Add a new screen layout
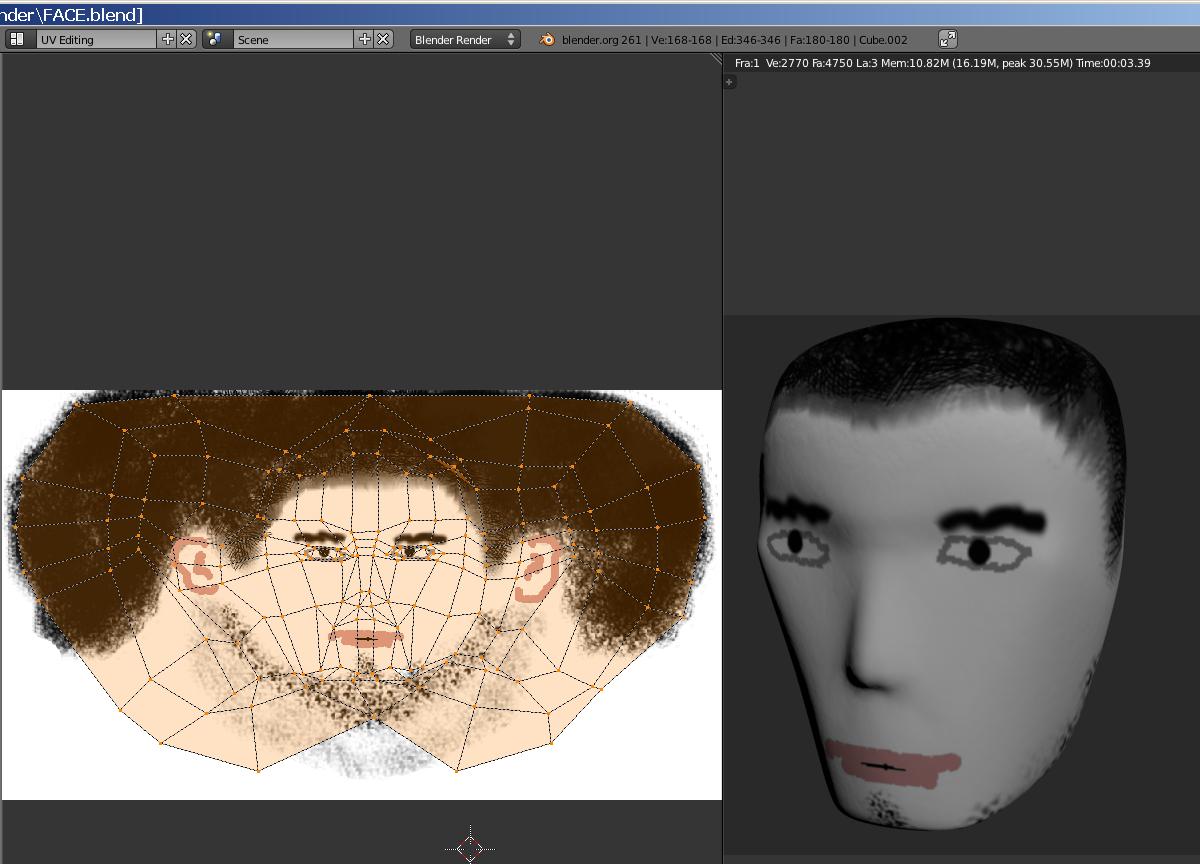Viewport: 1200px width, 864px height. pos(167,39)
